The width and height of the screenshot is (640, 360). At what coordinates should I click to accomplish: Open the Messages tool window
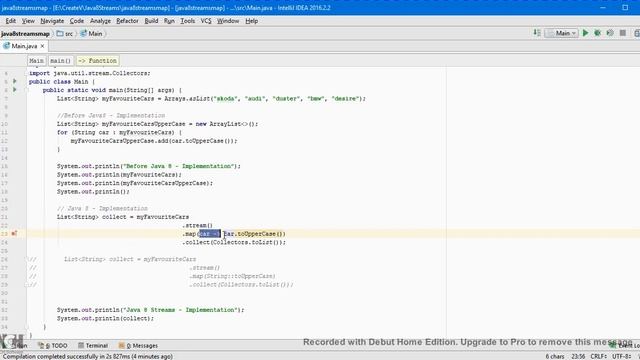(x=138, y=345)
